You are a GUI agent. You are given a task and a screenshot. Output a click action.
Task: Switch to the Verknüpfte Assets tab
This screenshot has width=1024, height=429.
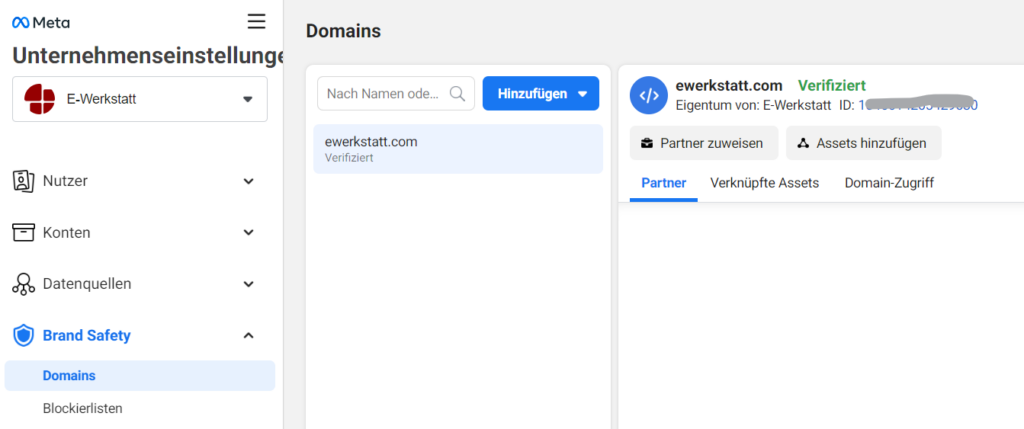[764, 183]
